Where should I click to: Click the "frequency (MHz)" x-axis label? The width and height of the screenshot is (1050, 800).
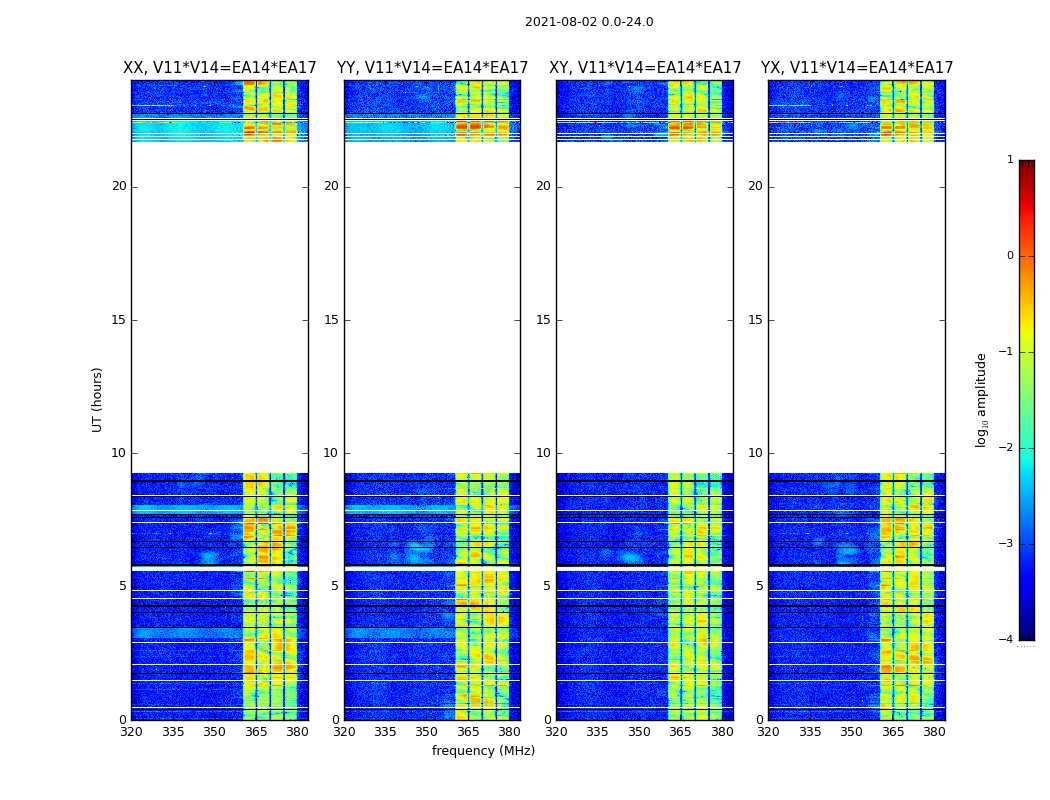coord(483,750)
